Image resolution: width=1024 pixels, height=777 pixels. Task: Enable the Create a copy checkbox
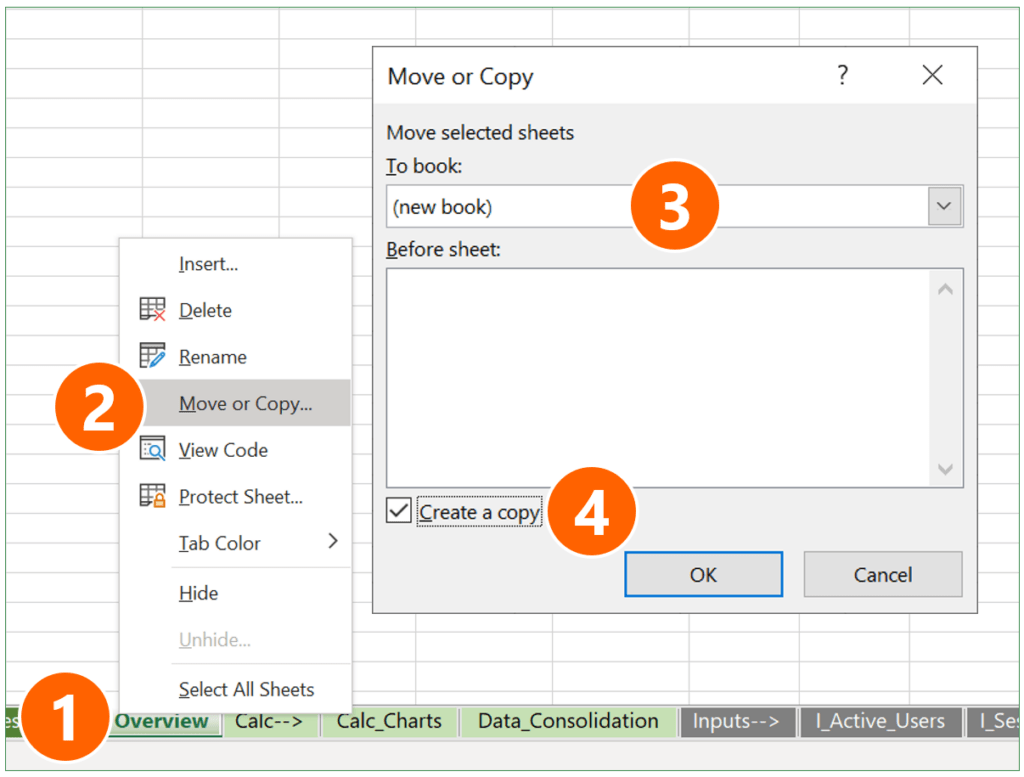pos(398,511)
